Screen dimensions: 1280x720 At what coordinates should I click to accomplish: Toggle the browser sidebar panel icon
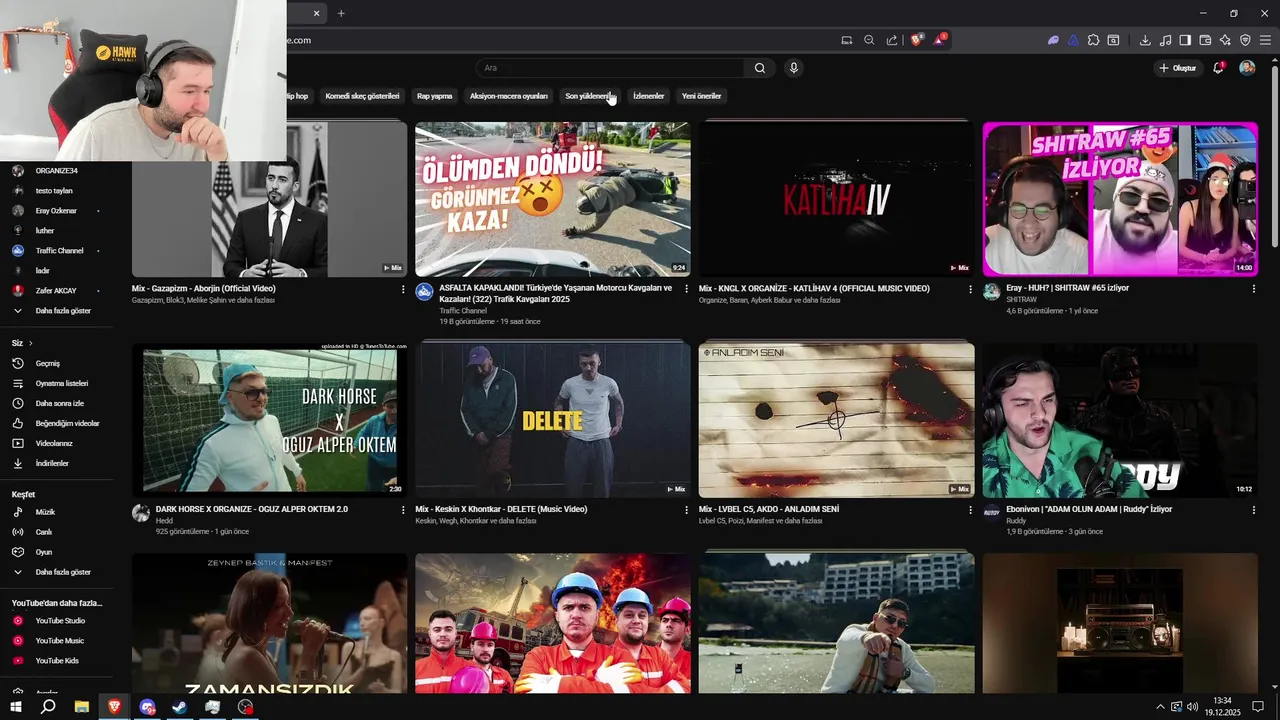click(1185, 40)
